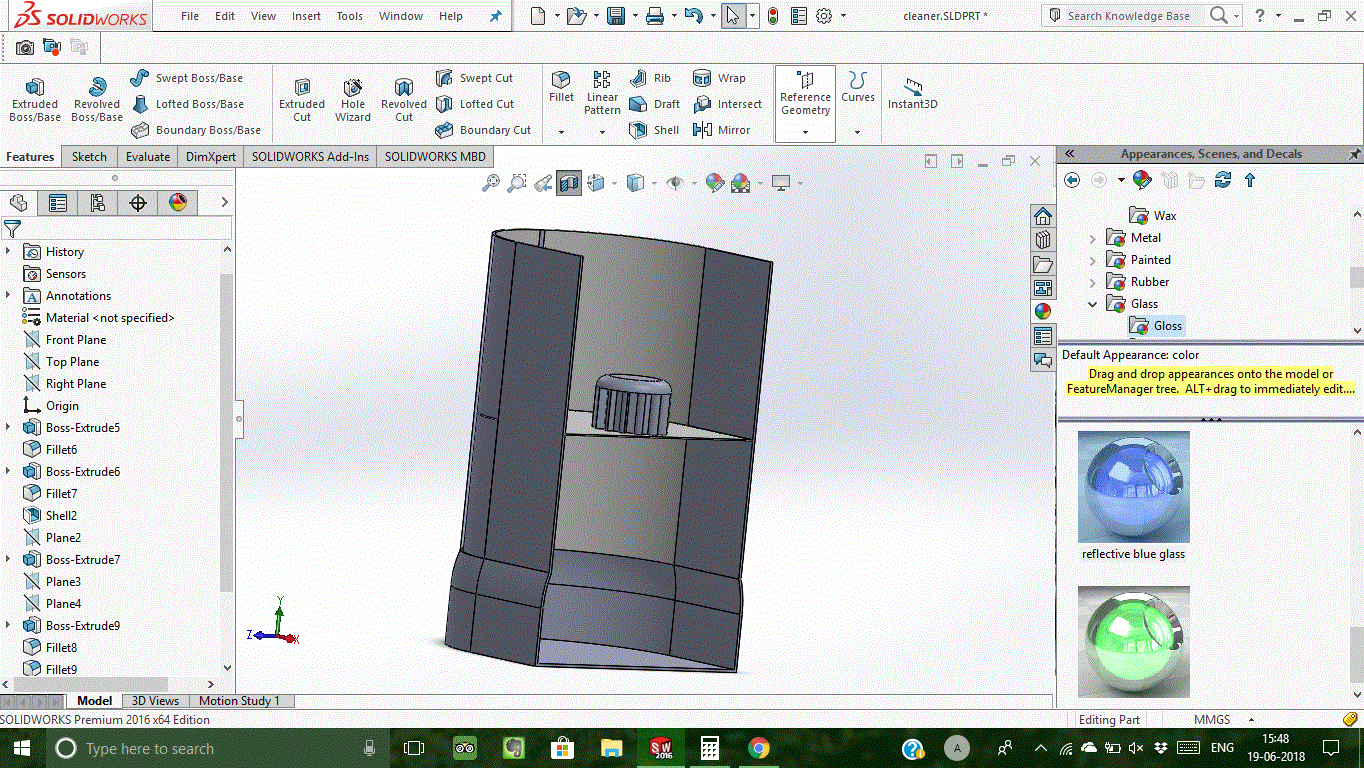Apply the reflective blue glass appearance

(x=1134, y=487)
